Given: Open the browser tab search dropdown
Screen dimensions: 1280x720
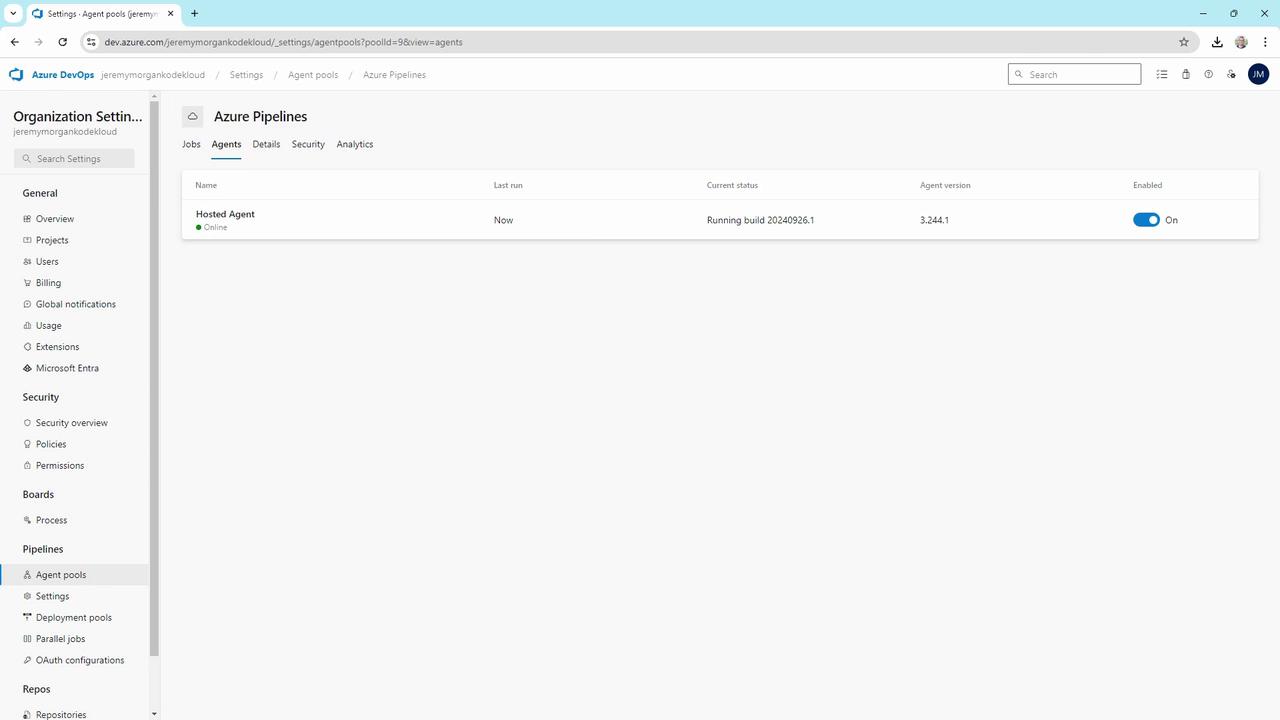Looking at the screenshot, I should (13, 13).
